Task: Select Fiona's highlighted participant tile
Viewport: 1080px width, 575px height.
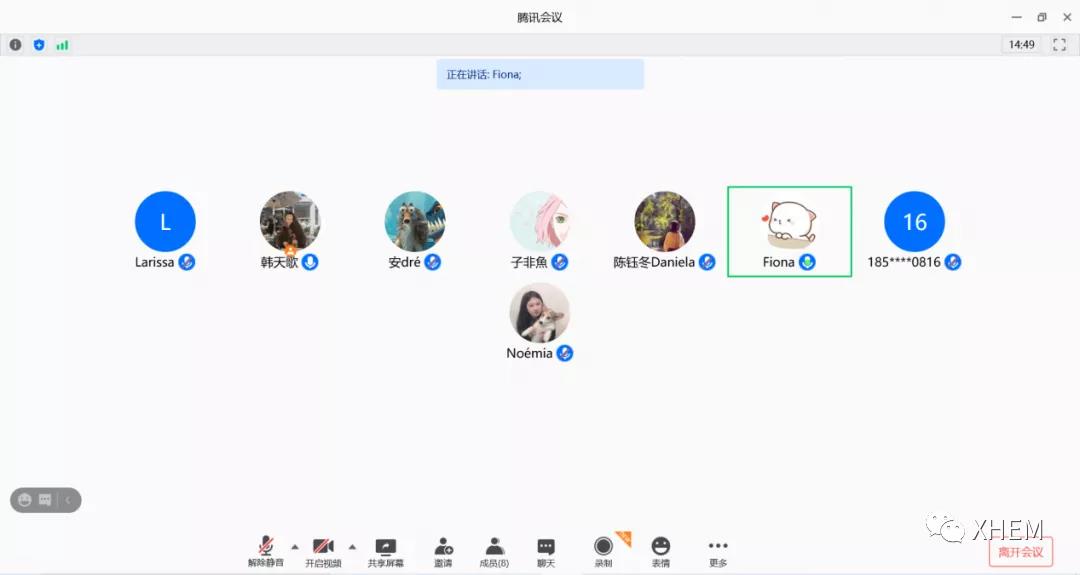Action: click(789, 231)
